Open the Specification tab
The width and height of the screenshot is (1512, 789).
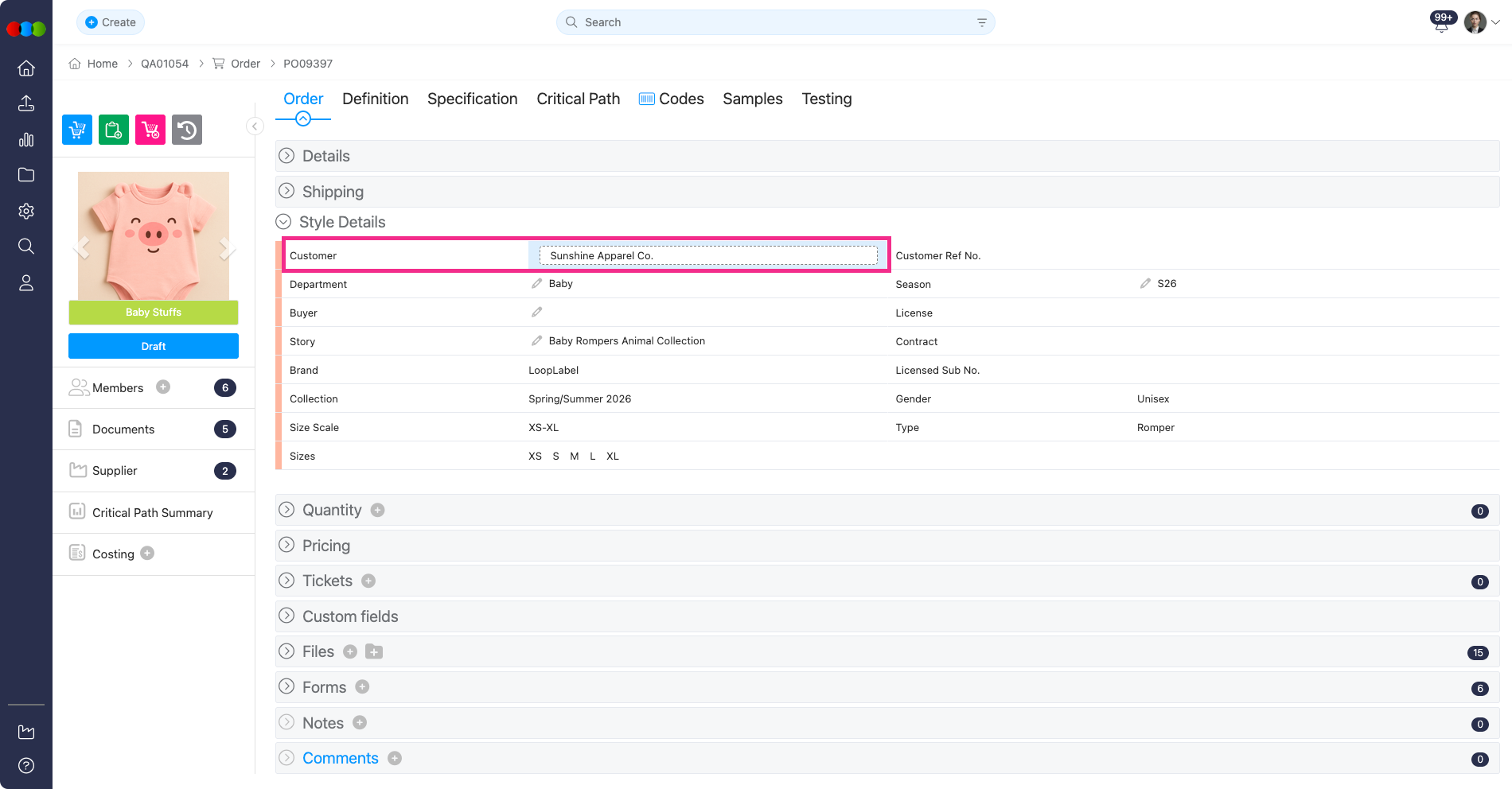pos(472,99)
